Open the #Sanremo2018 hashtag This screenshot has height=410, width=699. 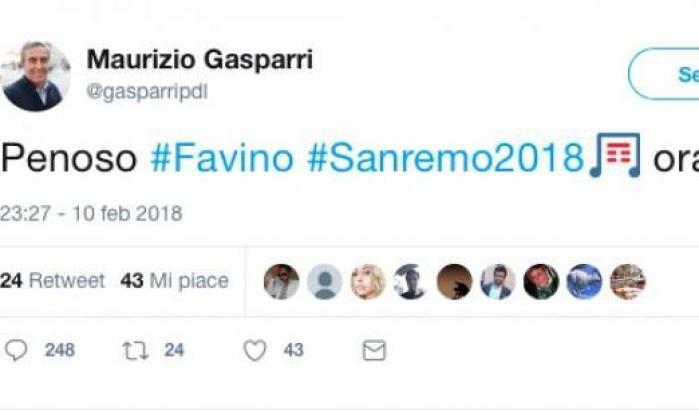pos(446,158)
